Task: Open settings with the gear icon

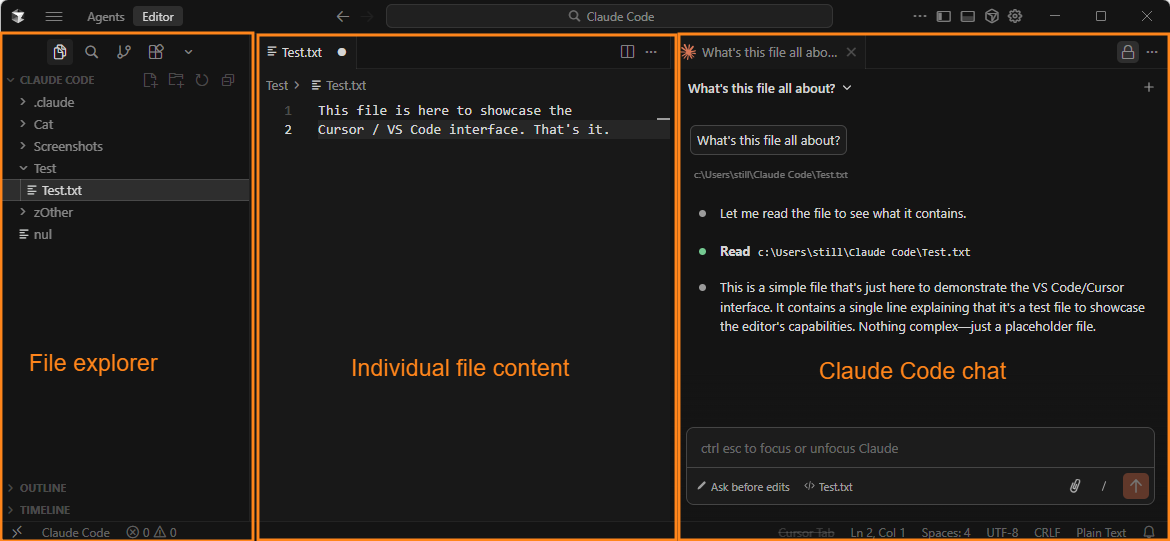Action: pos(1015,16)
